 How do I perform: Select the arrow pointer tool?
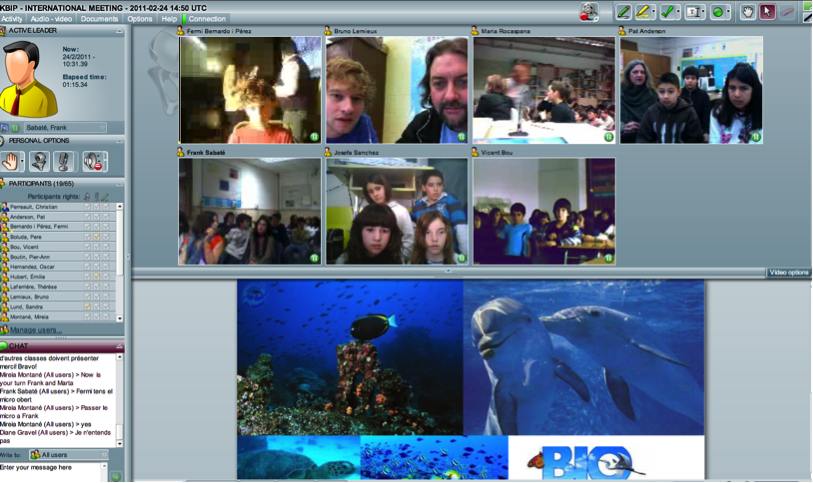767,12
